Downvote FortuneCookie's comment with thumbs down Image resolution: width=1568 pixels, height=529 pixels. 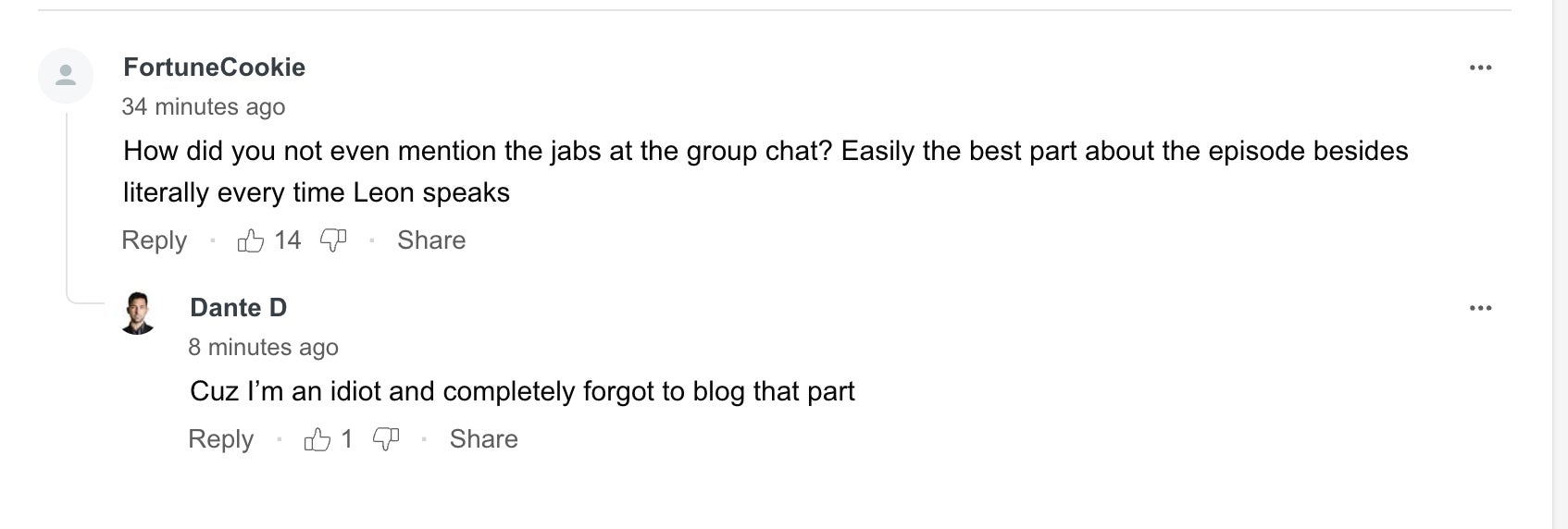(333, 240)
